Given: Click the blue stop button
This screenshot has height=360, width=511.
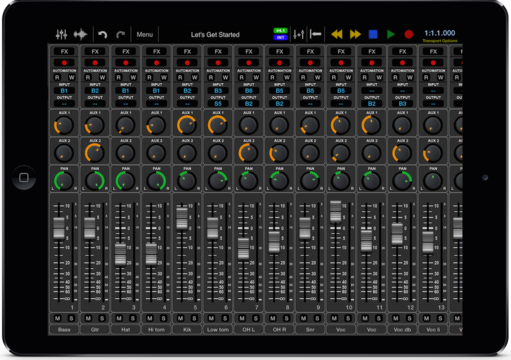Looking at the screenshot, I should pyautogui.click(x=373, y=34).
